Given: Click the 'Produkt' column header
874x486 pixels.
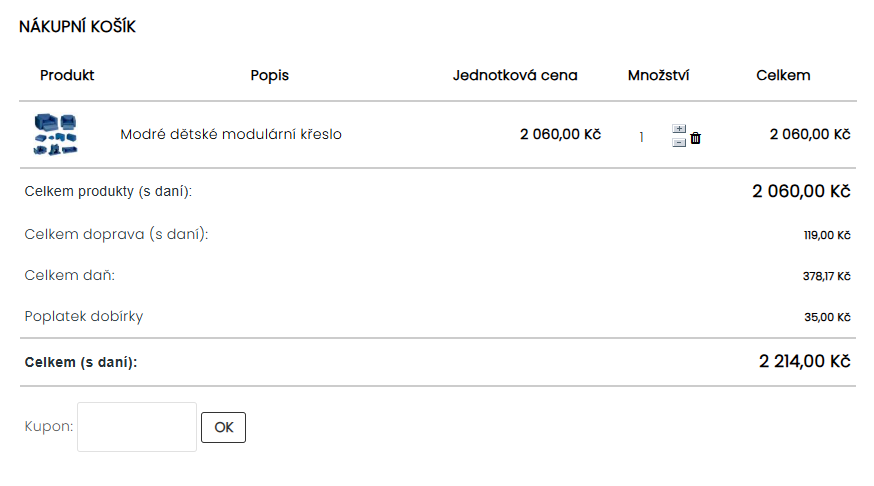Looking at the screenshot, I should [67, 75].
